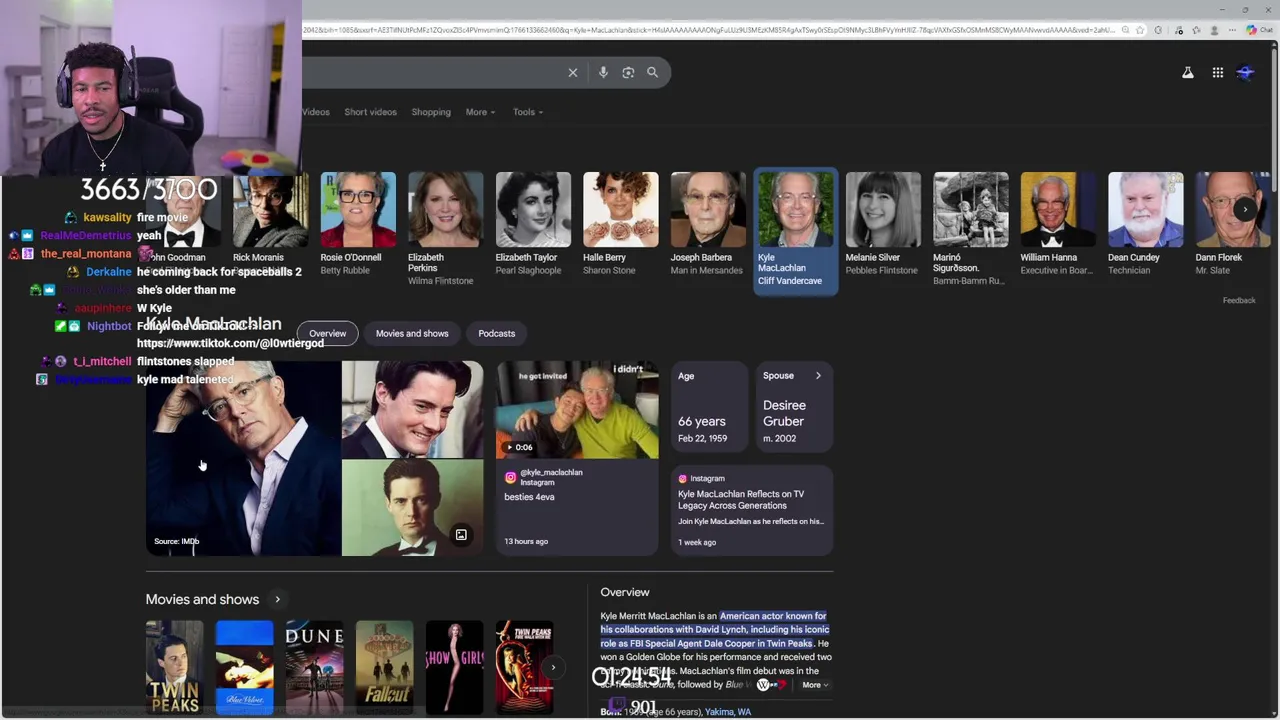Open the large IMDb-sourced photo of Kyle
The image size is (1280, 720).
tap(244, 458)
